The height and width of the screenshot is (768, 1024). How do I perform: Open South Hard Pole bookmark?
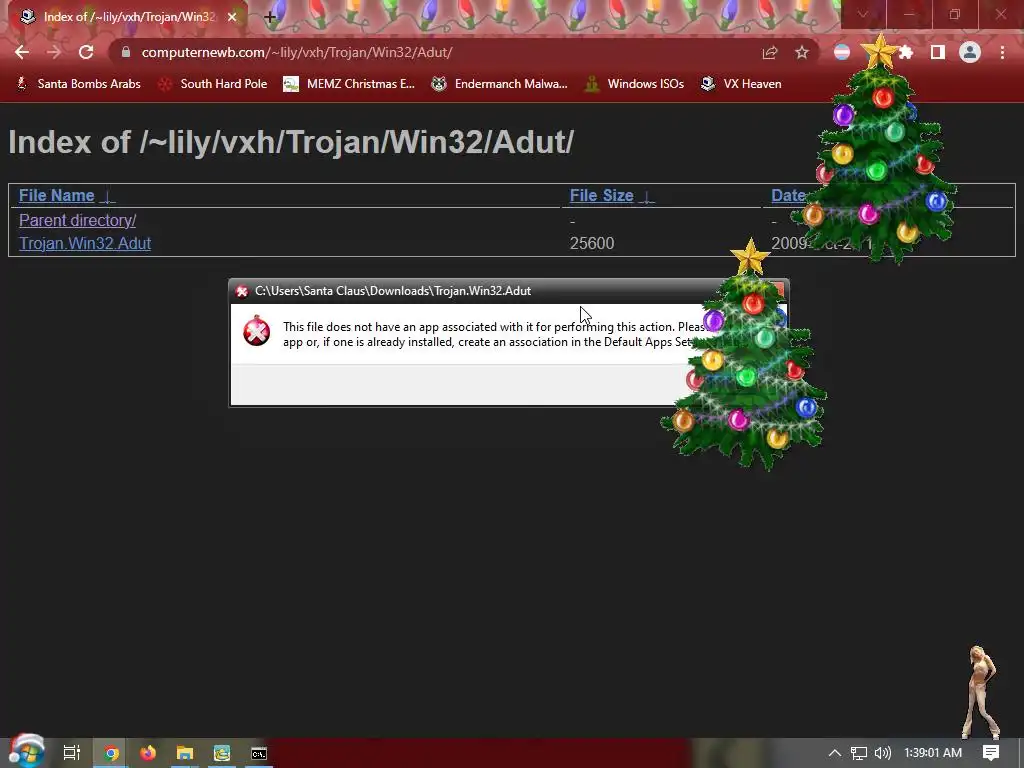pyautogui.click(x=213, y=84)
